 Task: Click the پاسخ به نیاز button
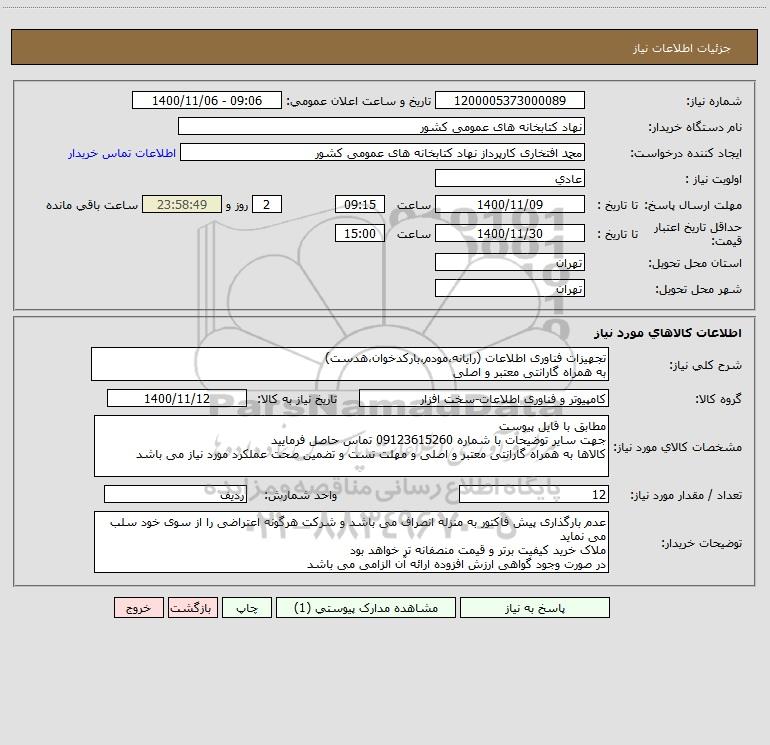point(535,607)
